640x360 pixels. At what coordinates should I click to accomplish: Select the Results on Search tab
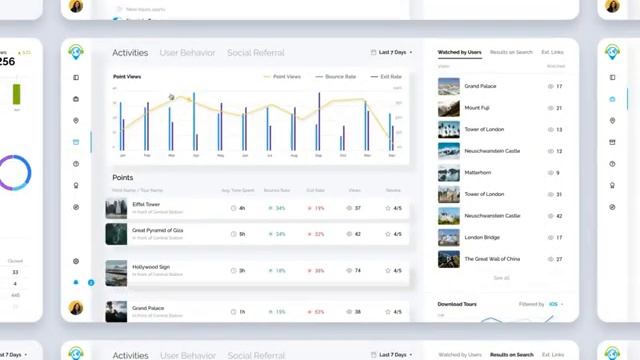[x=511, y=52]
